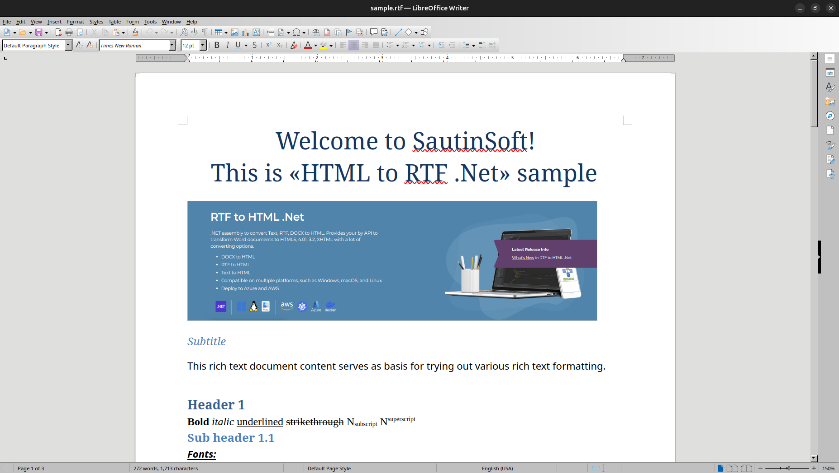Expand the Paragraph Style dropdown
This screenshot has width=839, height=473.
point(68,45)
